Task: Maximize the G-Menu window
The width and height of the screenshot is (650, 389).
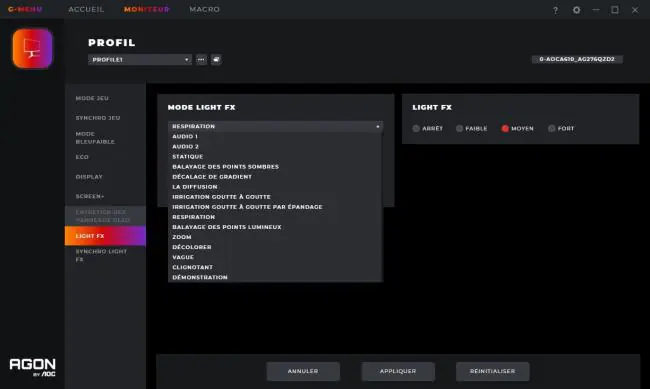Action: pyautogui.click(x=615, y=10)
